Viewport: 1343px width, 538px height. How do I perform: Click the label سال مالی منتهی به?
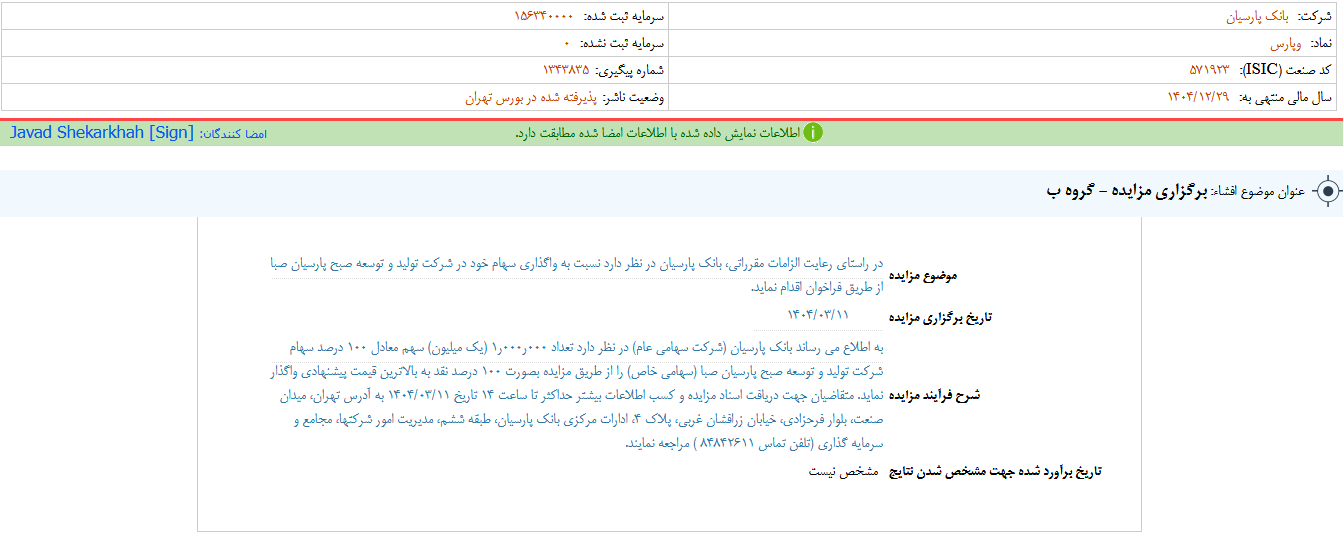click(x=1286, y=97)
